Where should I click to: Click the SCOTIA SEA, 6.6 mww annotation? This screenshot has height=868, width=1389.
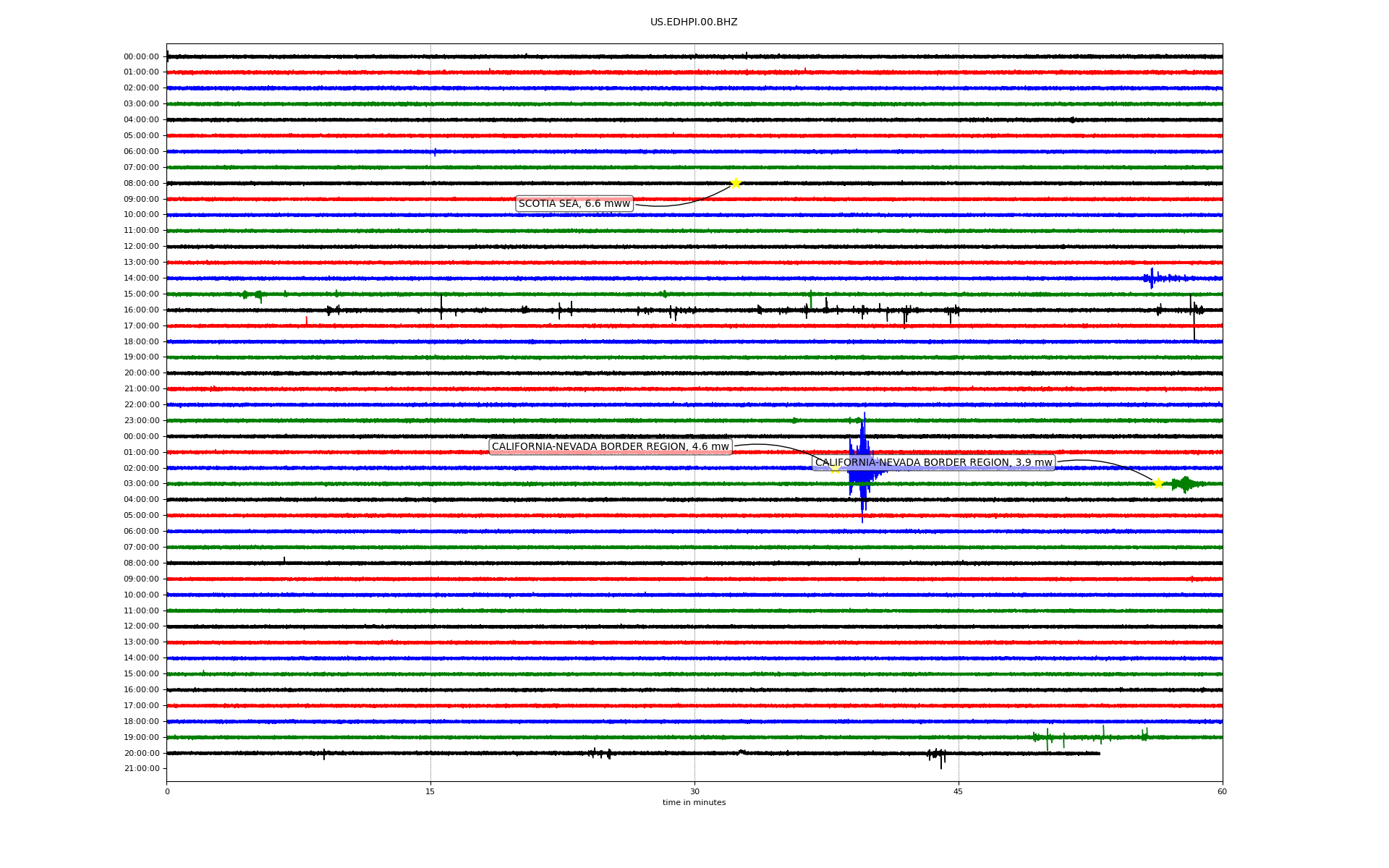coord(574,204)
